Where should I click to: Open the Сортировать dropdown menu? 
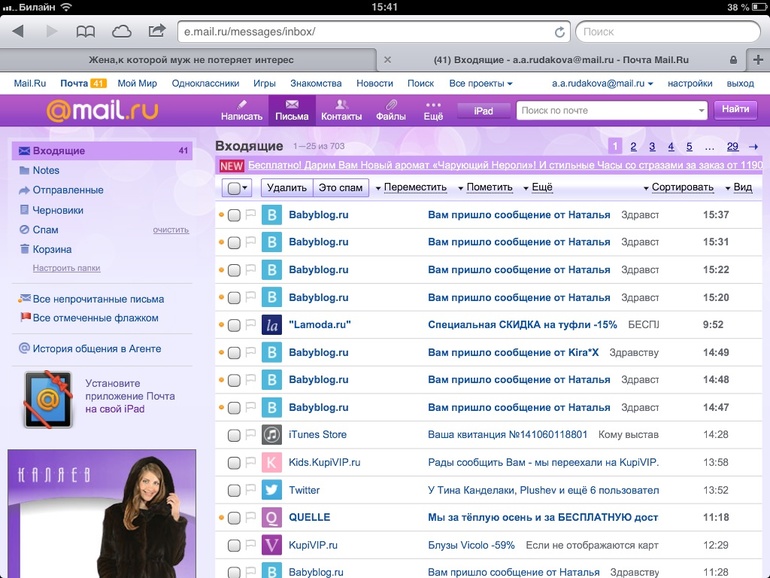click(681, 187)
